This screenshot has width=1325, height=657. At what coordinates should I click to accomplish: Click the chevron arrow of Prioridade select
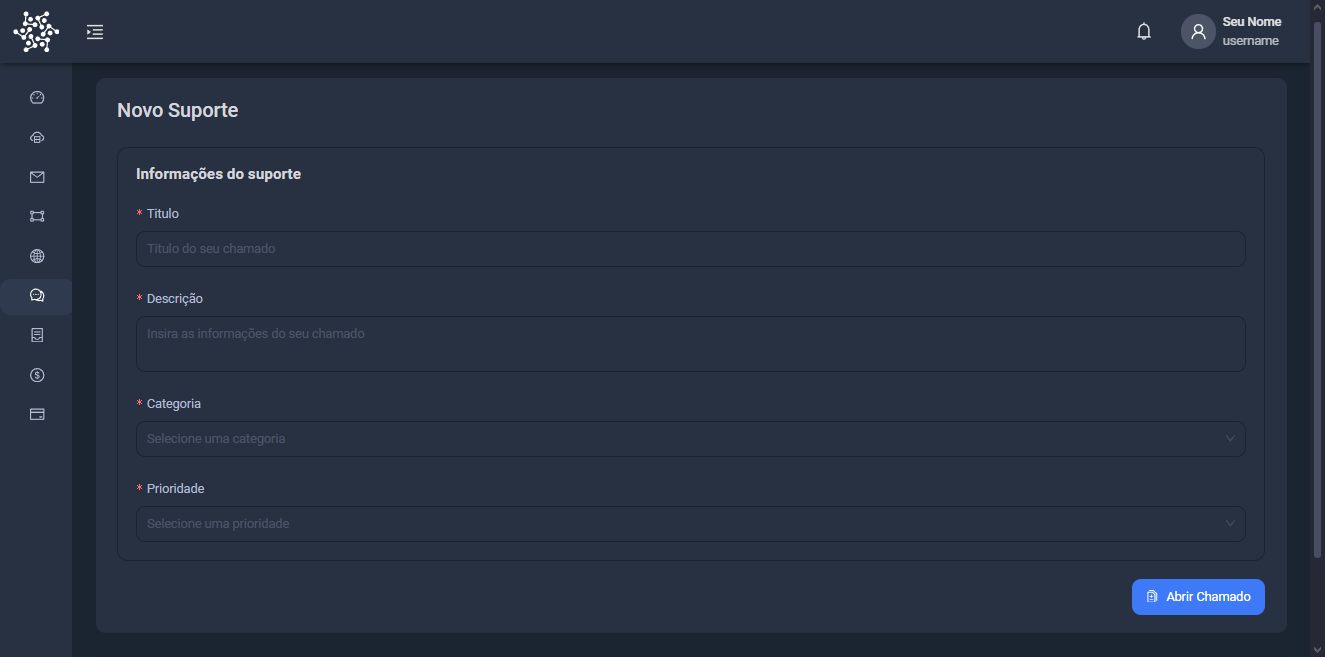[1230, 524]
